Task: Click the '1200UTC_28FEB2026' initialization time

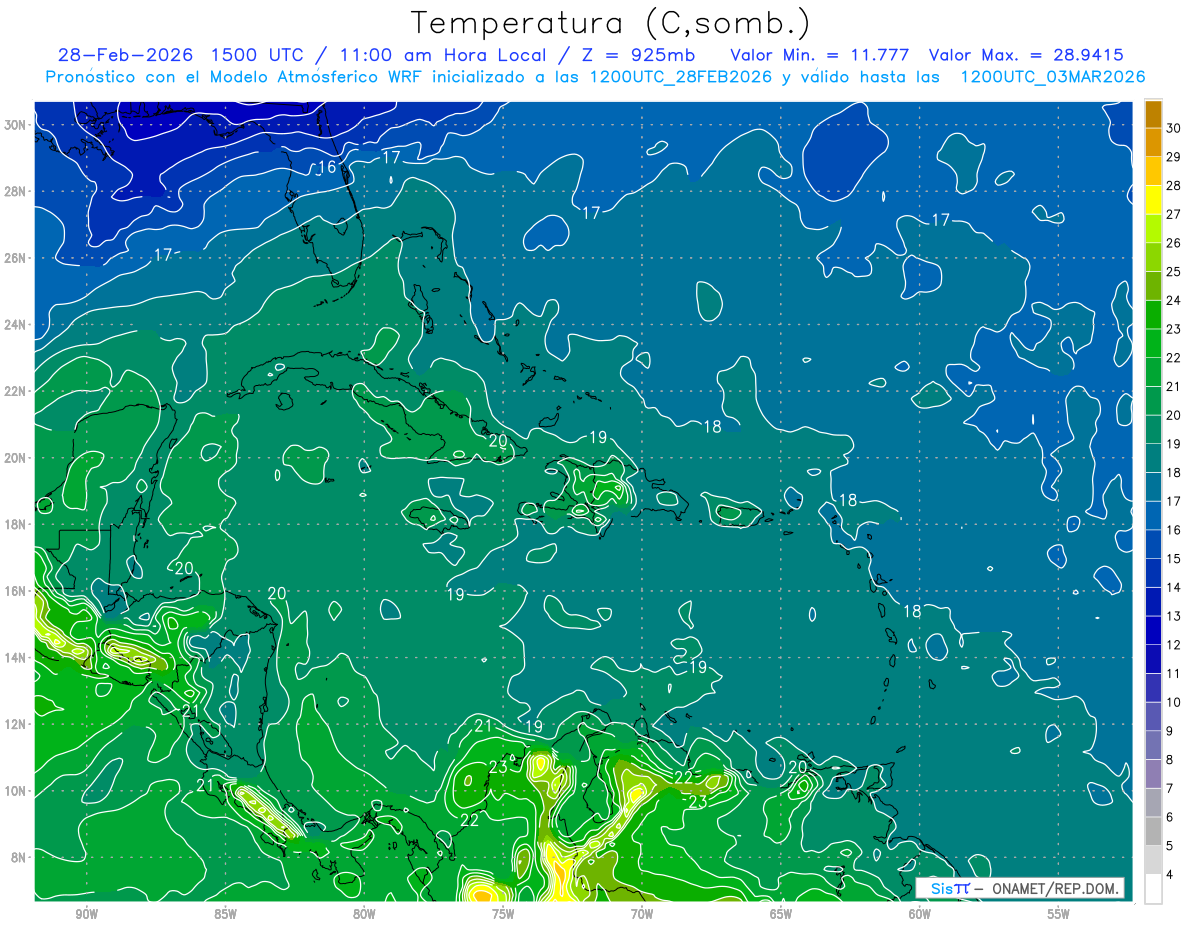Action: (680, 77)
